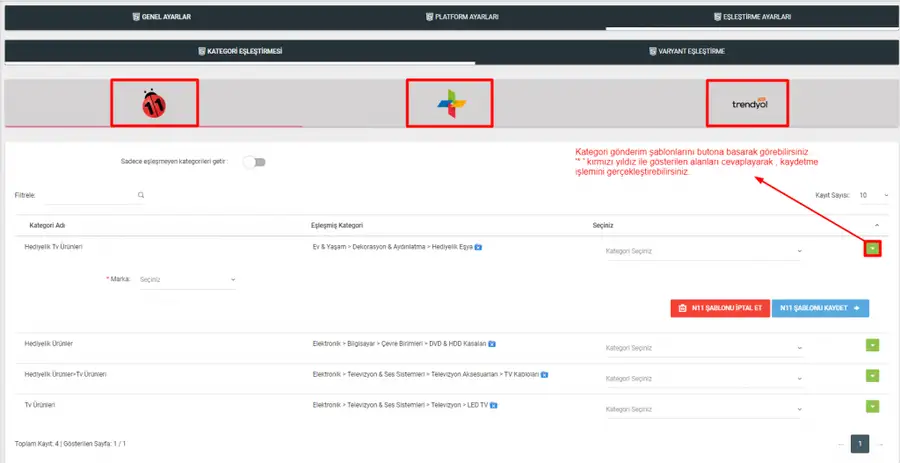Expand template for Hediyelik Ürünler row
900x463 pixels.
(x=872, y=345)
